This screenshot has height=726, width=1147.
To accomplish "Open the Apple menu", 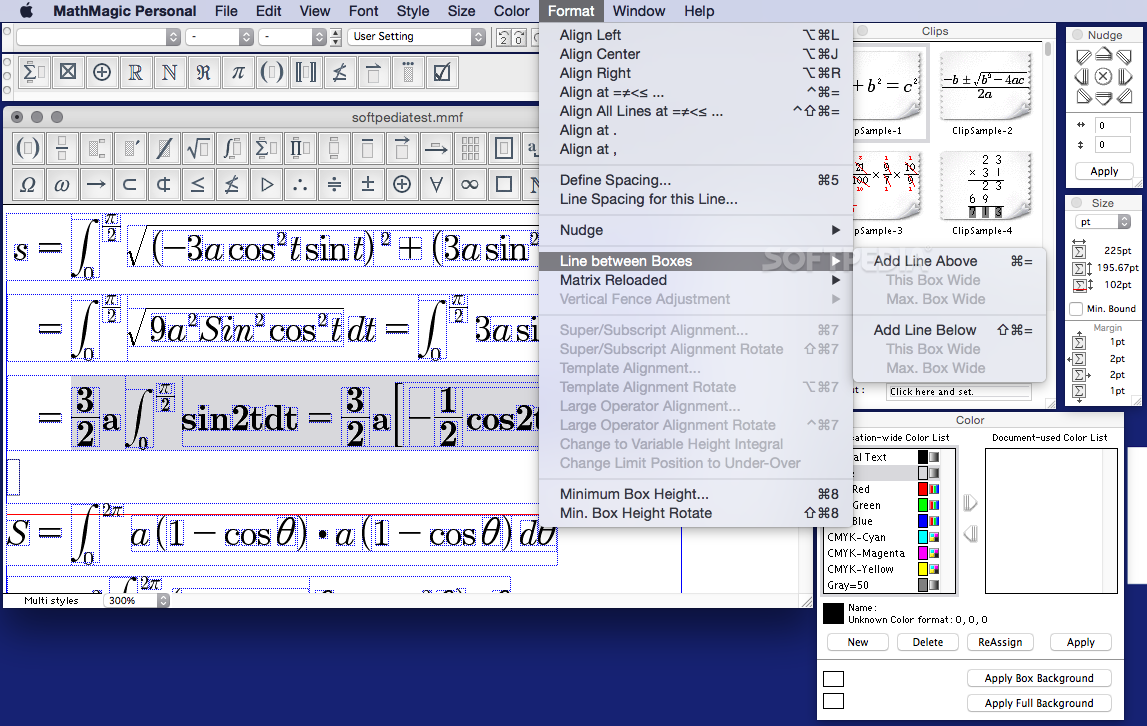I will (26, 11).
